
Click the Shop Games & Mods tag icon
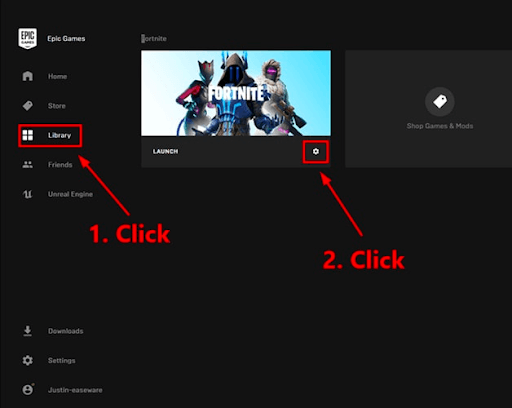(x=440, y=102)
